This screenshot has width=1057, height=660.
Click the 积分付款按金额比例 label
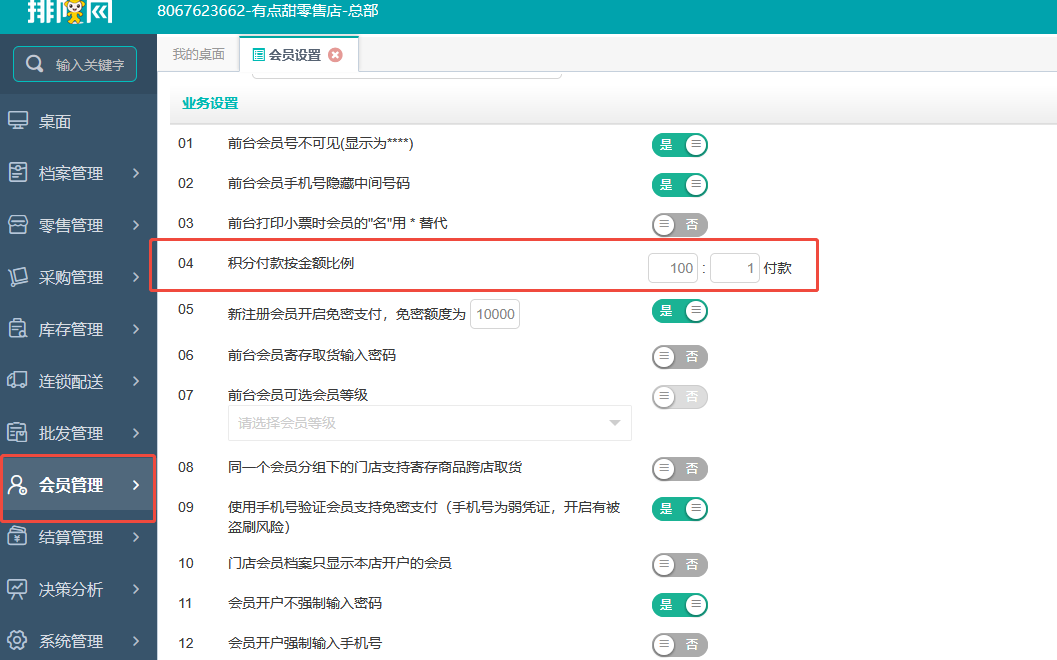[291, 264]
